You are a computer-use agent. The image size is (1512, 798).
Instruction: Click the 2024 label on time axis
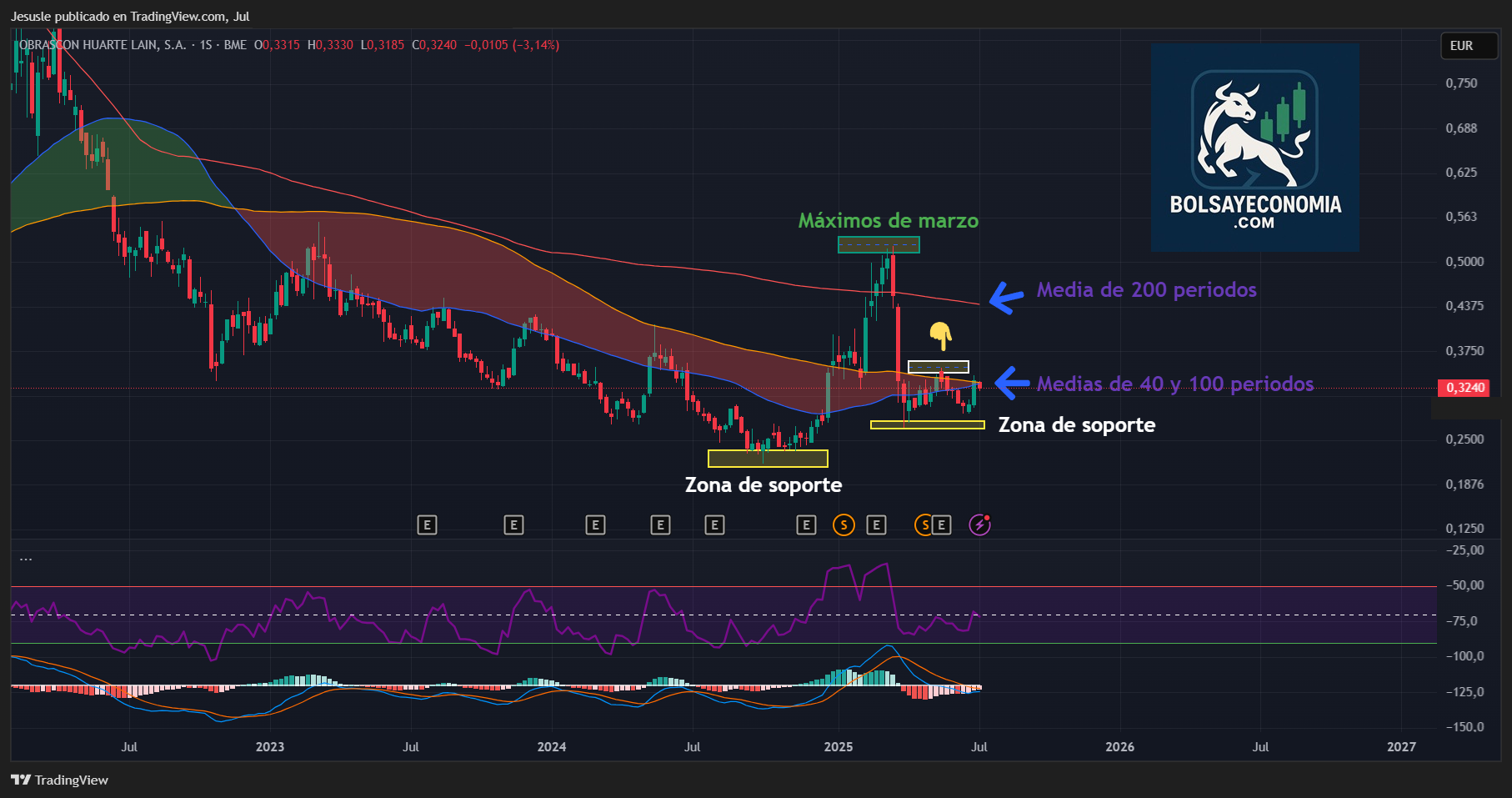552,746
